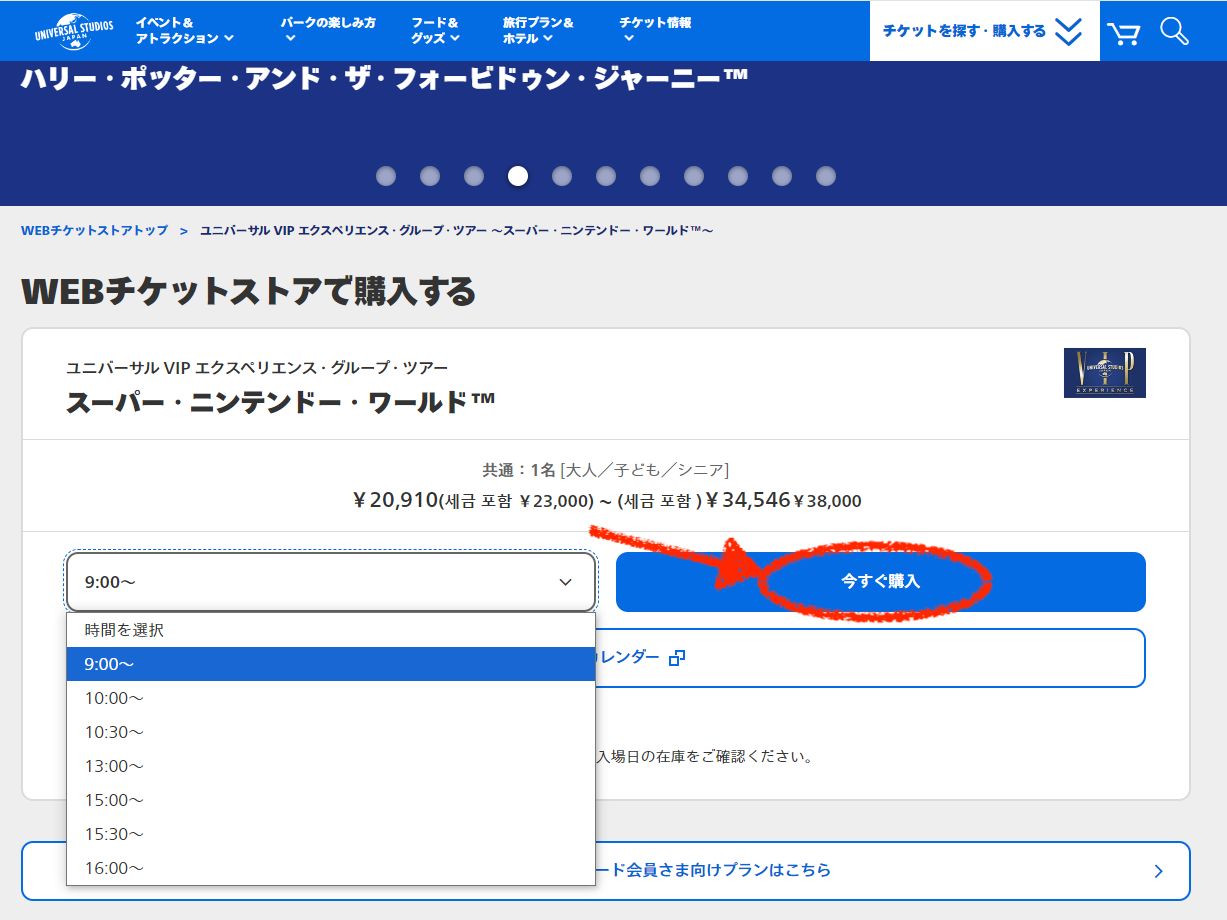The height and width of the screenshot is (920, 1227).
Task: Select the seventh carousel dot
Action: point(650,176)
